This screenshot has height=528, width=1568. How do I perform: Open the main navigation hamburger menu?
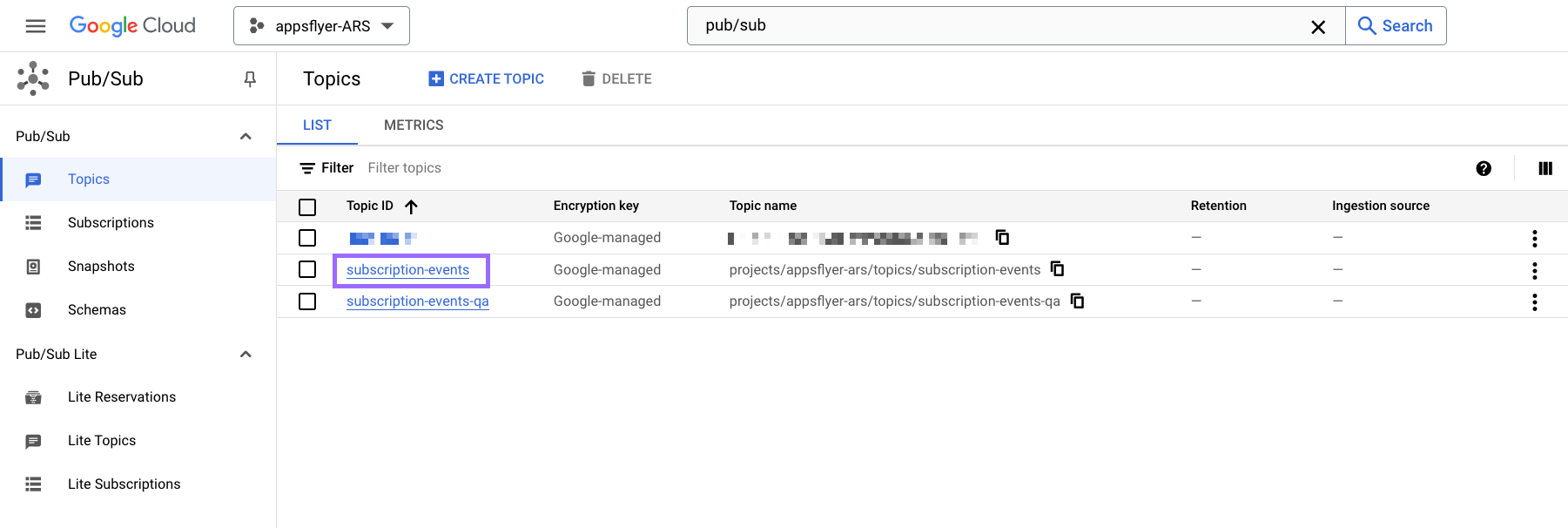coord(36,26)
